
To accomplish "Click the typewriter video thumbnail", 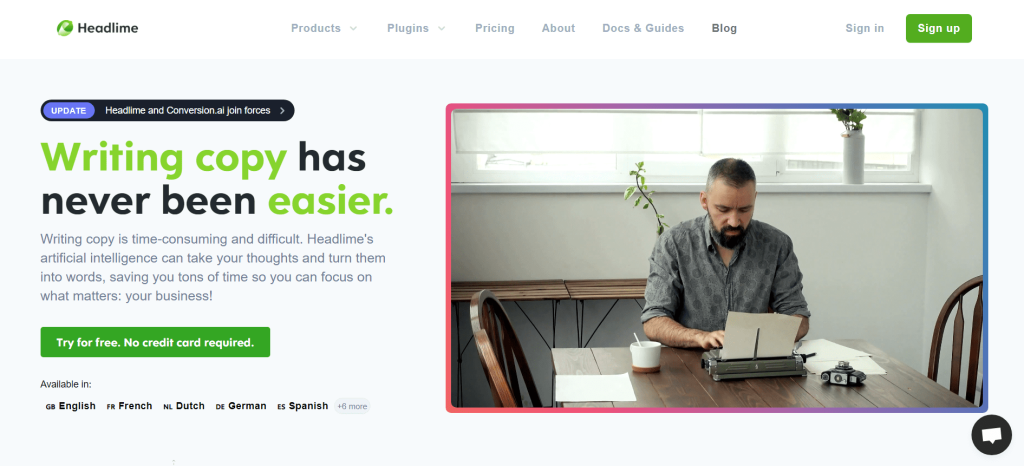I will [x=716, y=258].
